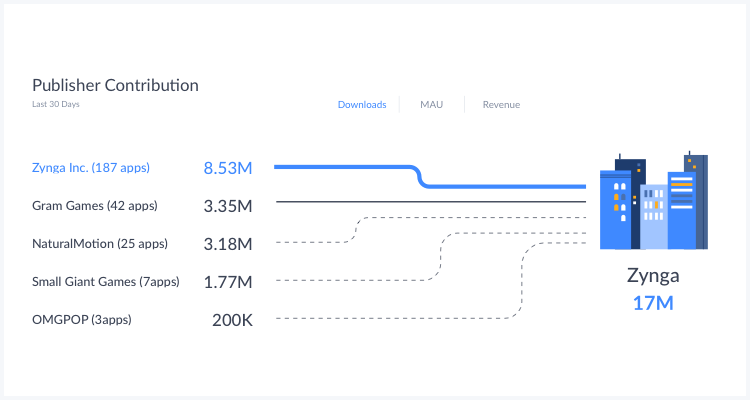This screenshot has width=750, height=400.
Task: Click the 1.77M Small Giant value
Action: tap(227, 282)
